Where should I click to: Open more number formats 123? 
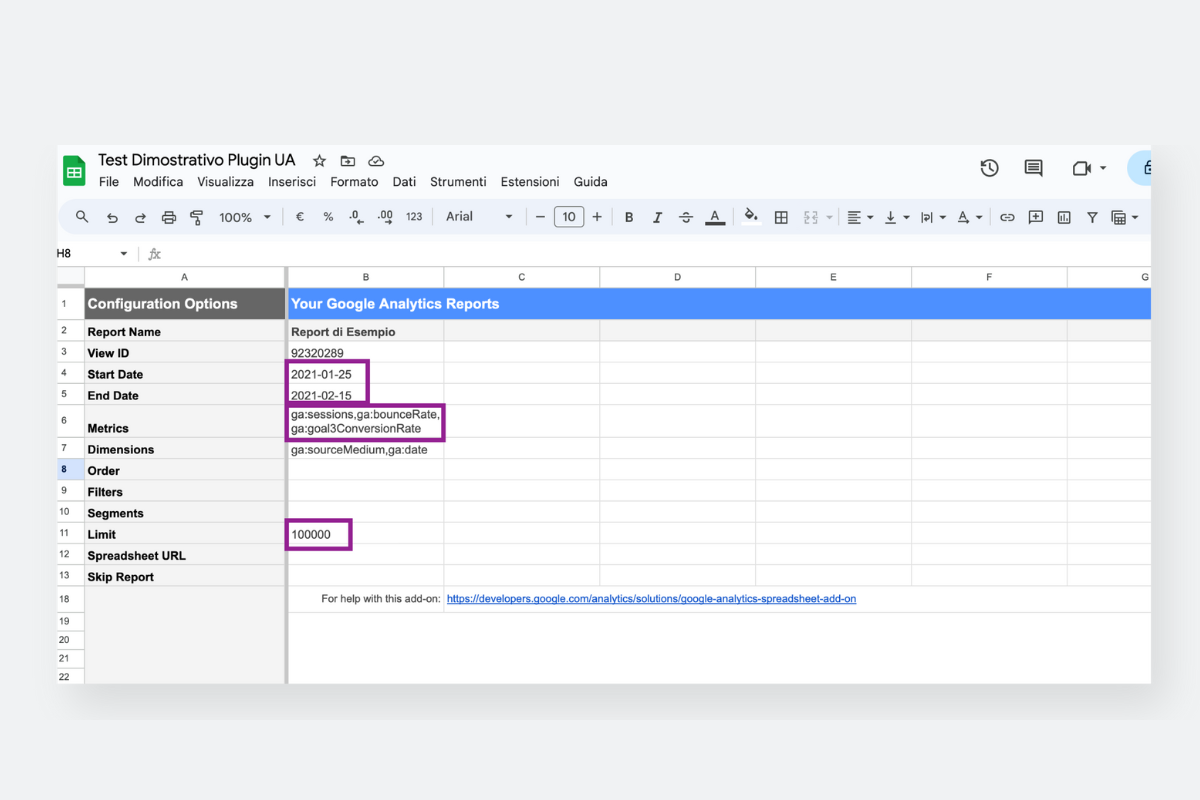point(414,217)
